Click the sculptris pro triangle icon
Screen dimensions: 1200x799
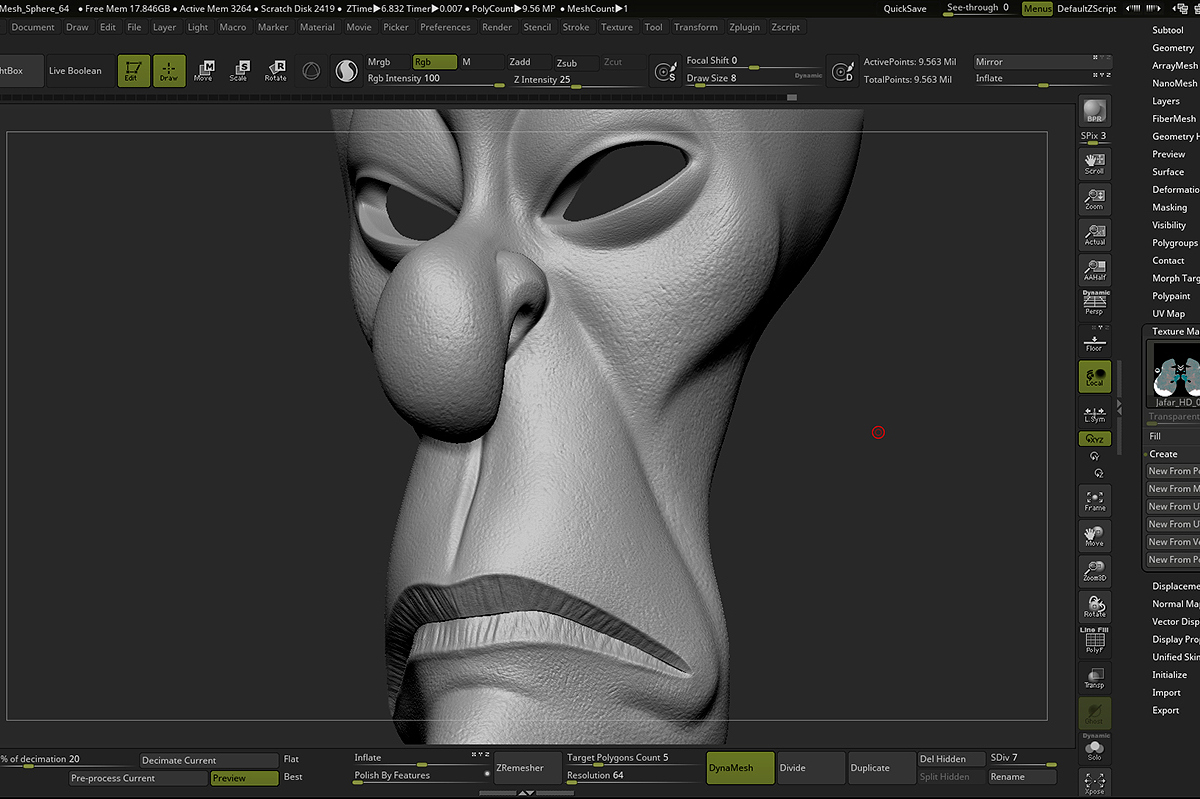point(312,71)
